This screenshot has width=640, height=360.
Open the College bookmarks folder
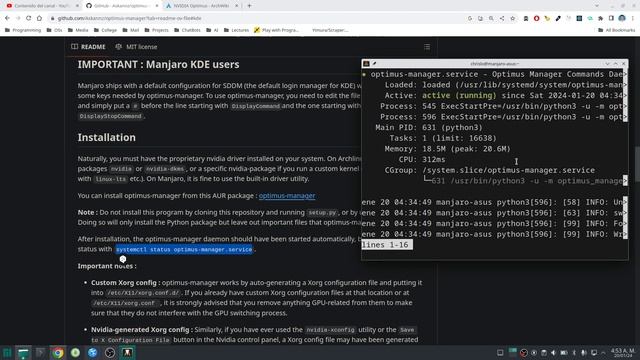105,30
